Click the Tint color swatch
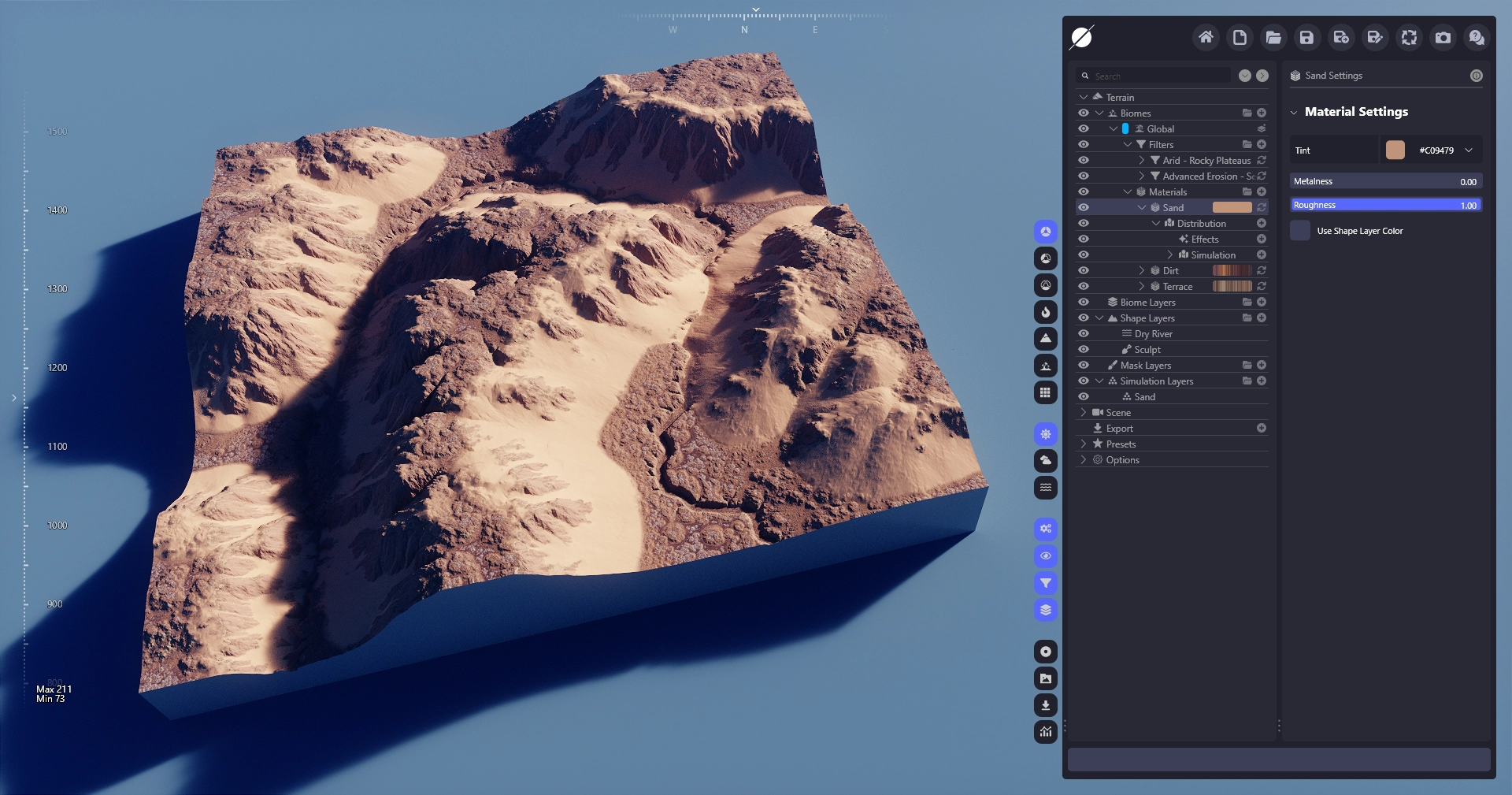 pyautogui.click(x=1395, y=150)
